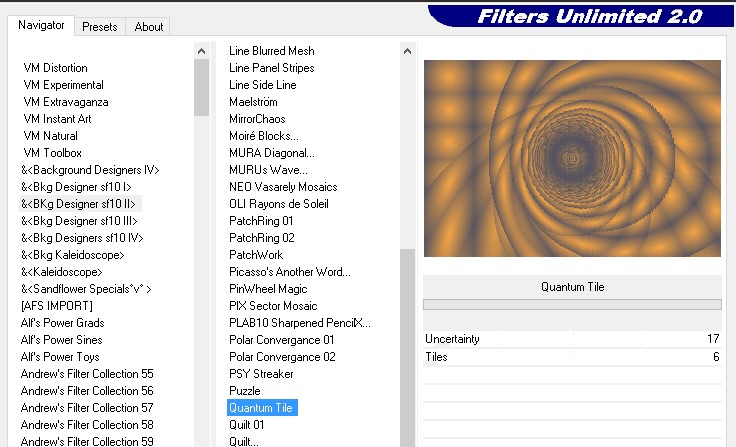Select the Puzzle filter

click(x=244, y=391)
